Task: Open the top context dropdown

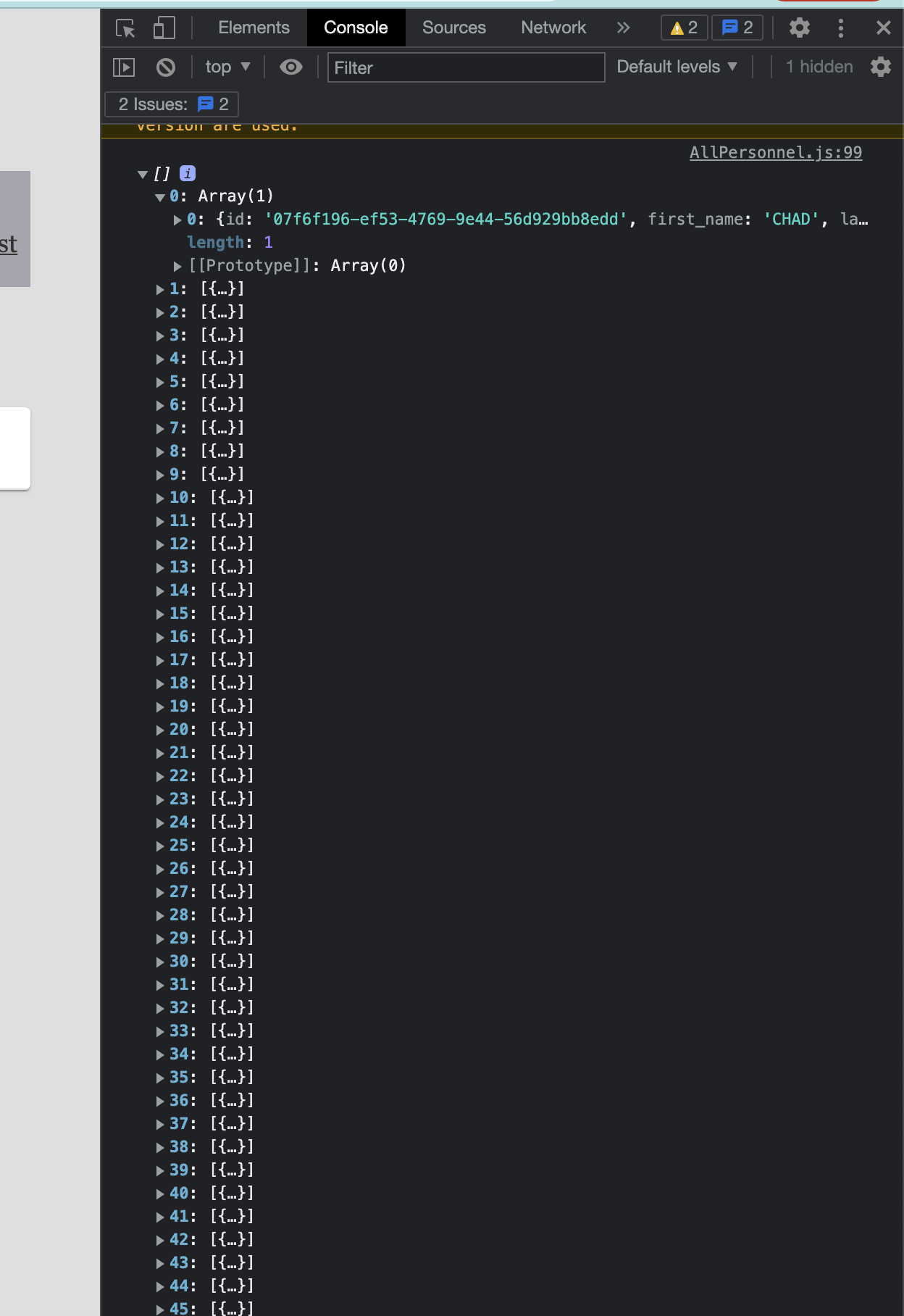Action: click(x=227, y=67)
